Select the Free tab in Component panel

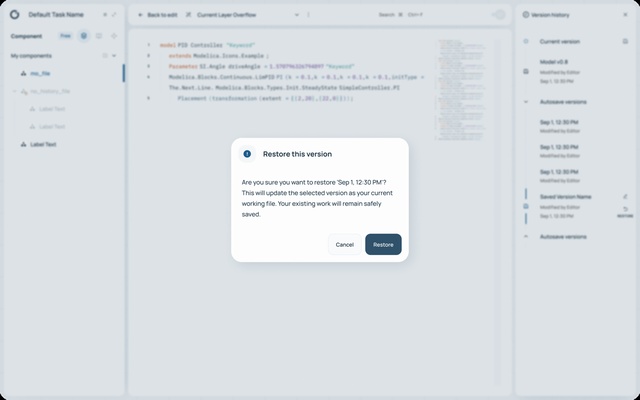pyautogui.click(x=64, y=35)
